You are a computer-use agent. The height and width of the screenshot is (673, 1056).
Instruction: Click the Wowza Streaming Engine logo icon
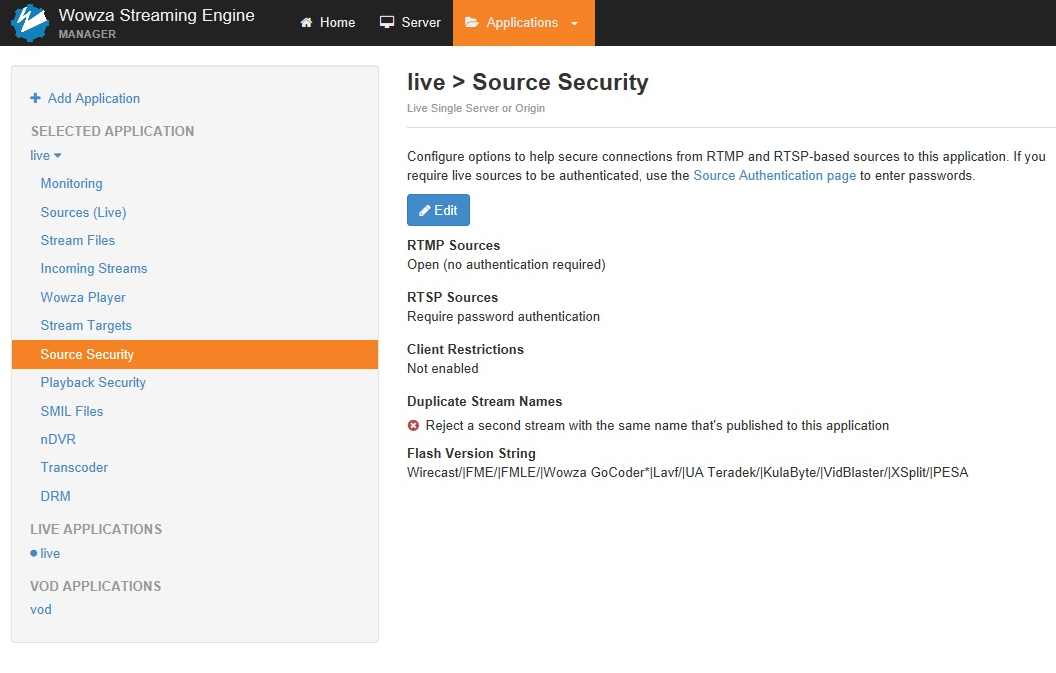tap(30, 22)
